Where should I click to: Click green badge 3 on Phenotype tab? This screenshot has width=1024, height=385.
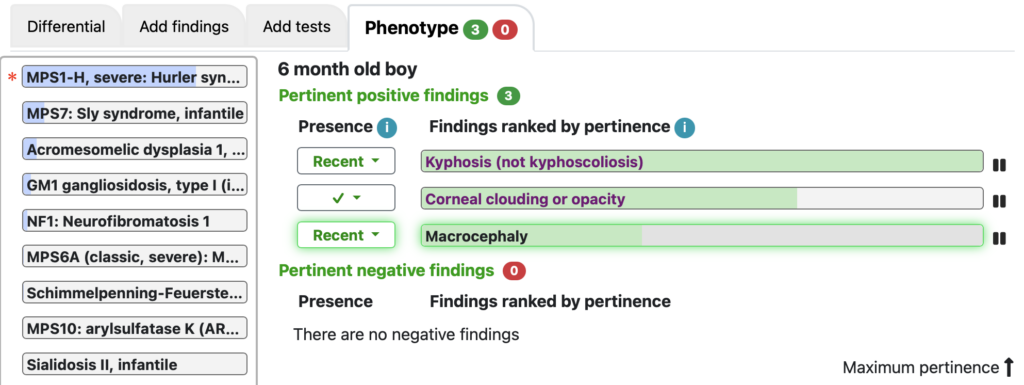[475, 29]
